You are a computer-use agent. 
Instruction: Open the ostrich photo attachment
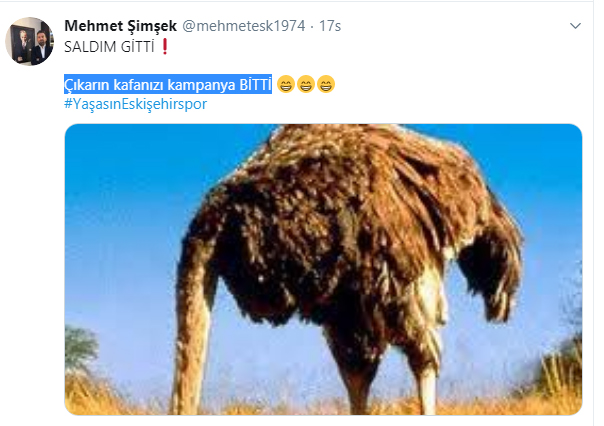[x=323, y=269]
